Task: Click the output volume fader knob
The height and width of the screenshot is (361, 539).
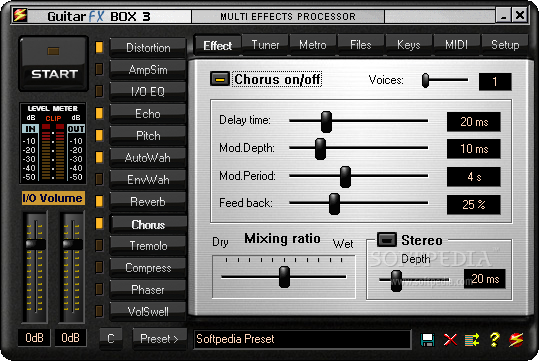Action: (72, 244)
